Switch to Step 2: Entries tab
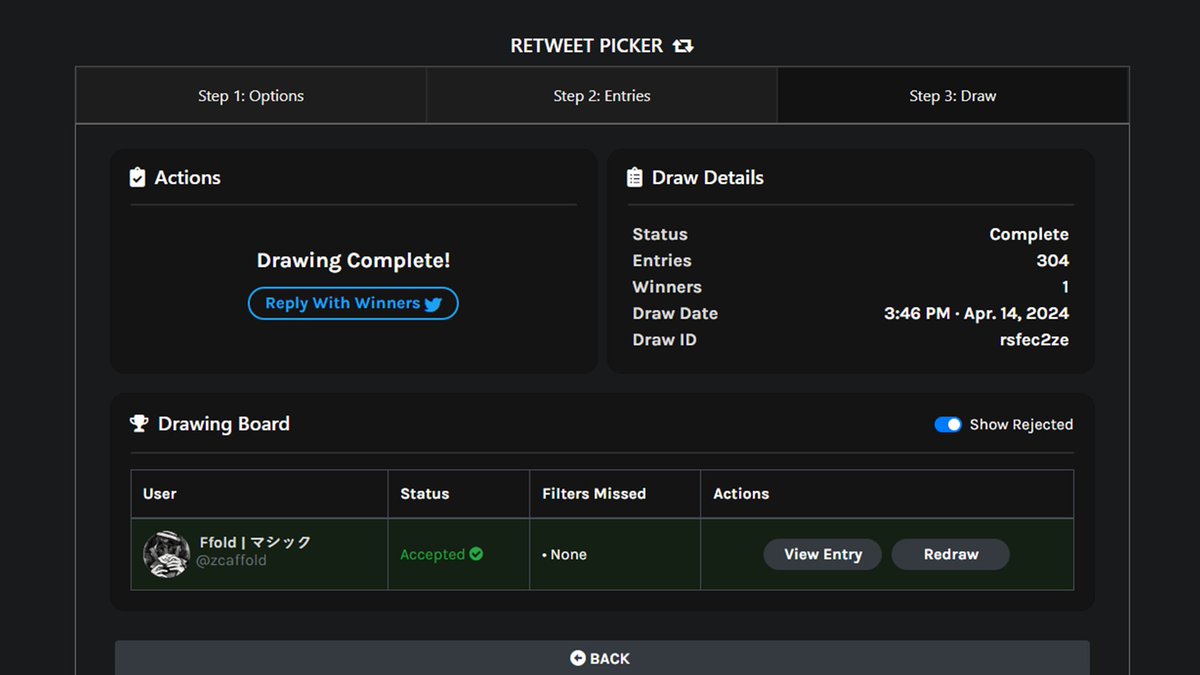 602,96
